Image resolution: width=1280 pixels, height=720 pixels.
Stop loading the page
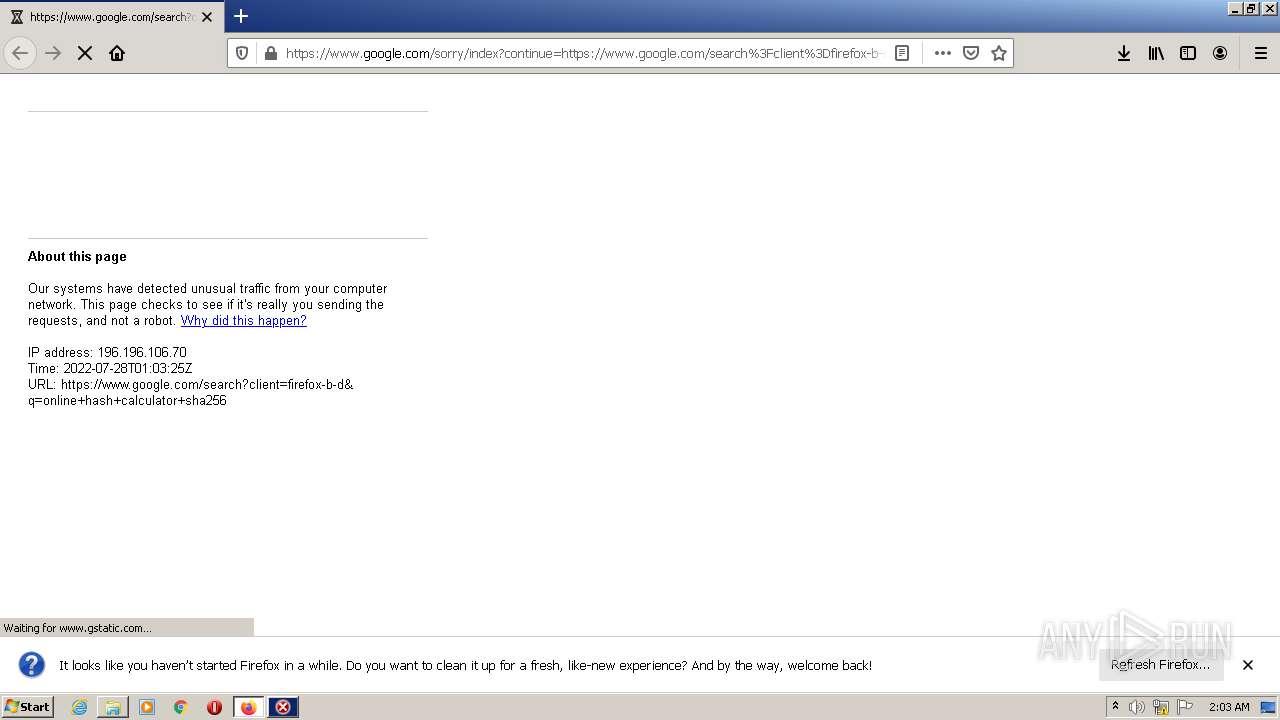[x=85, y=53]
